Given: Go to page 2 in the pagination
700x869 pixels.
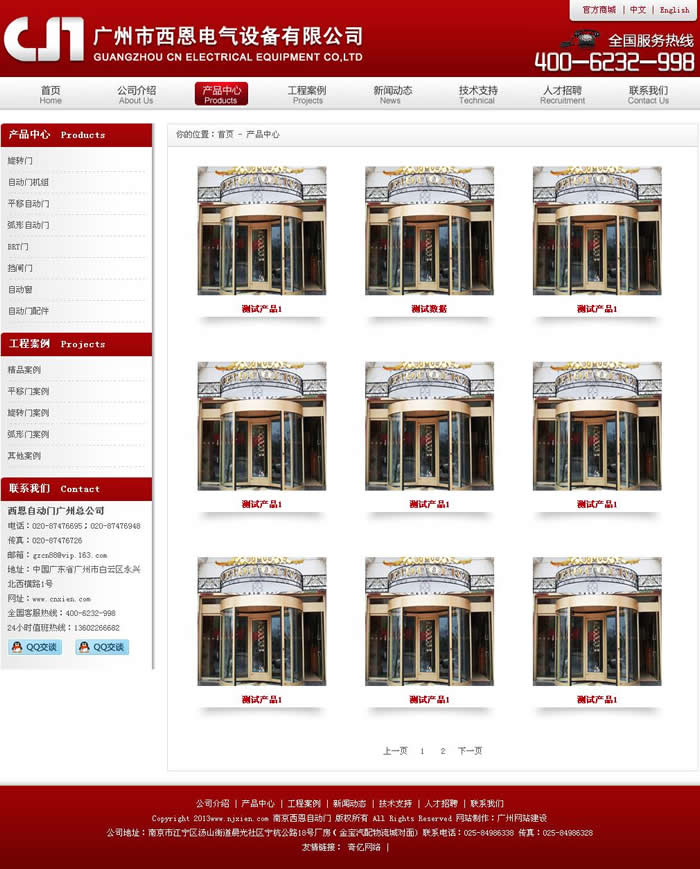Looking at the screenshot, I should (x=443, y=750).
